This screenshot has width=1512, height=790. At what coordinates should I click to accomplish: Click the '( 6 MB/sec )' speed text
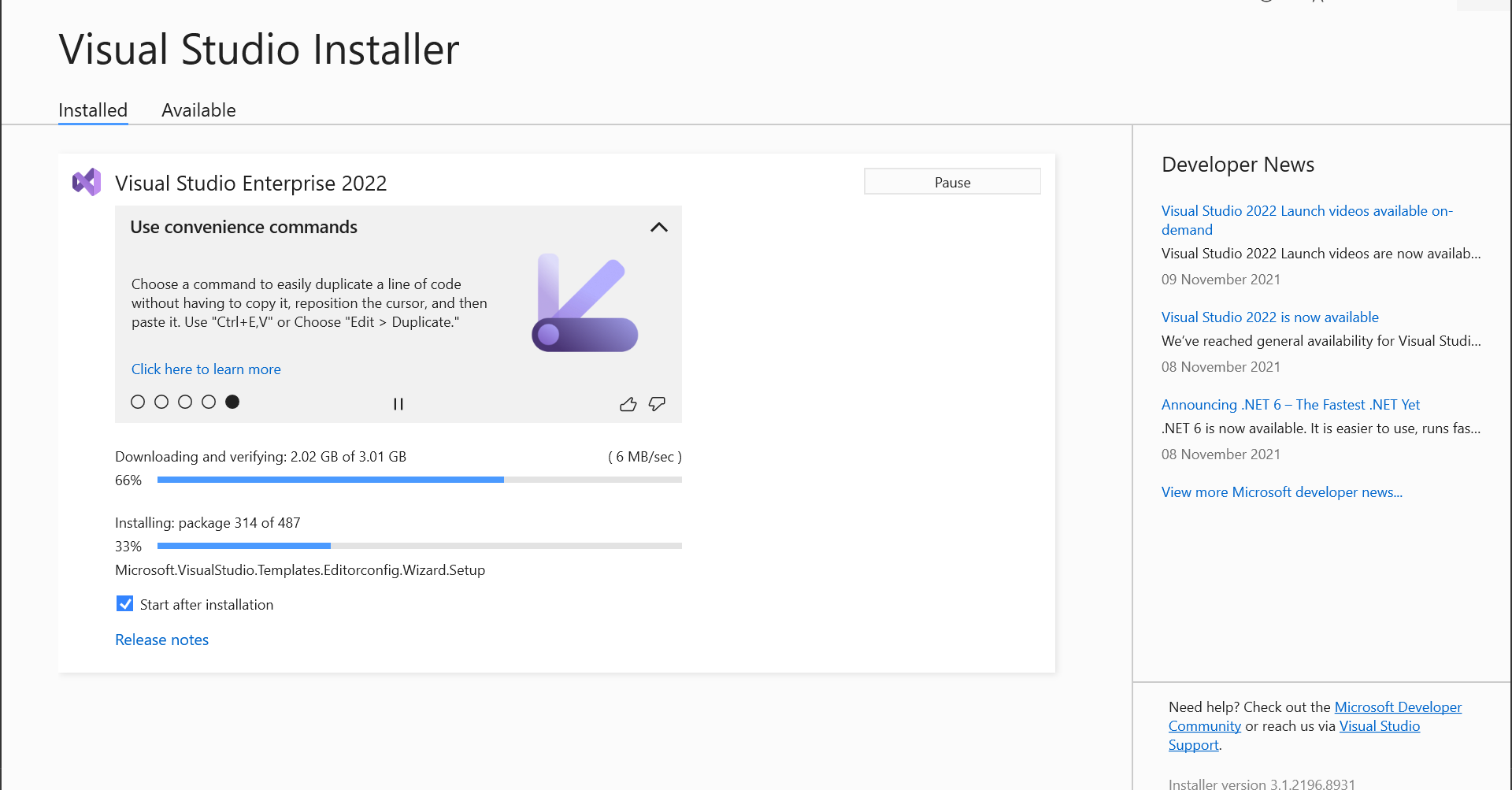[645, 457]
